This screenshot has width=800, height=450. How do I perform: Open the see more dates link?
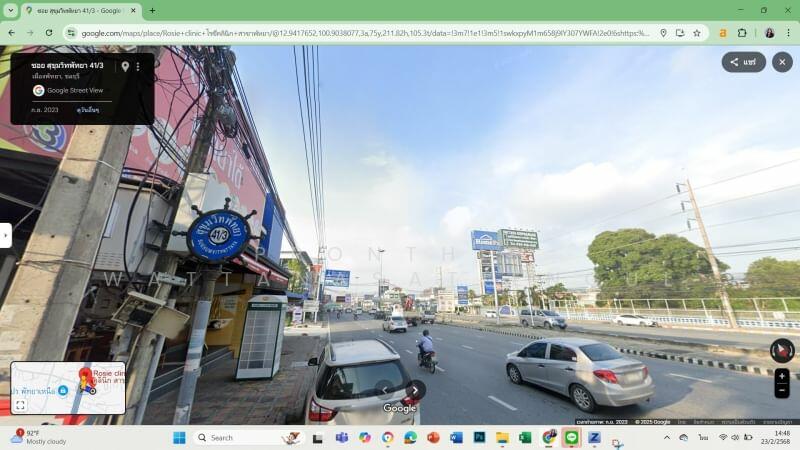[x=88, y=110]
